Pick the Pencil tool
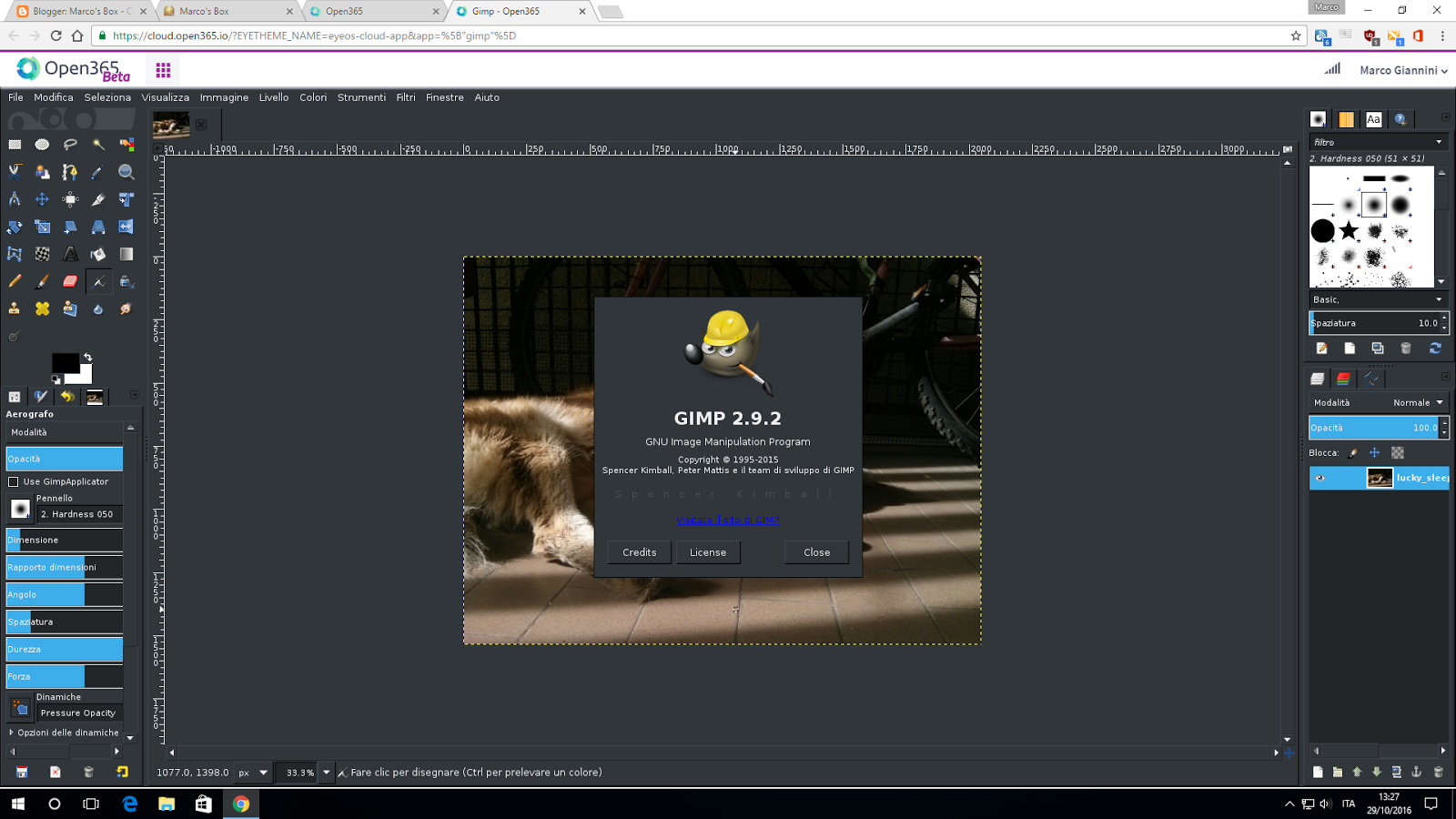1456x819 pixels. (x=15, y=281)
